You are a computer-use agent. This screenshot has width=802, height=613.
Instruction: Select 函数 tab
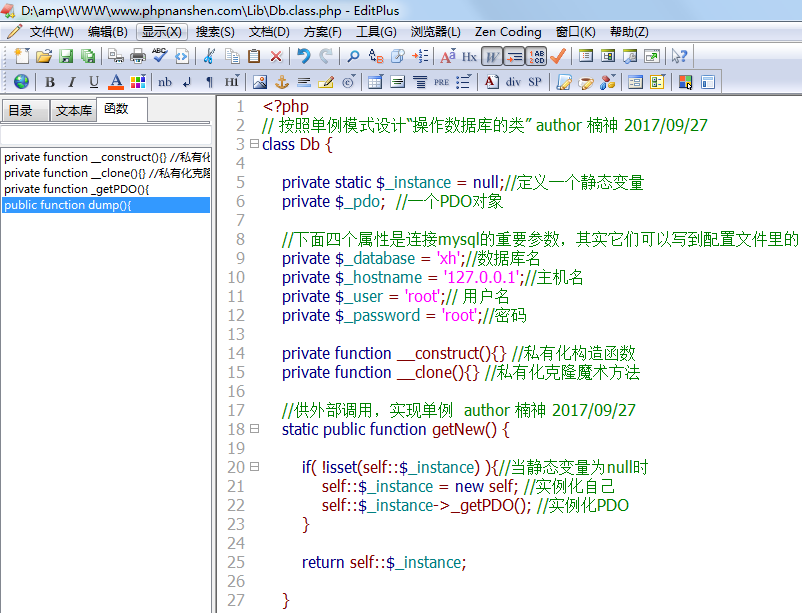[x=122, y=108]
